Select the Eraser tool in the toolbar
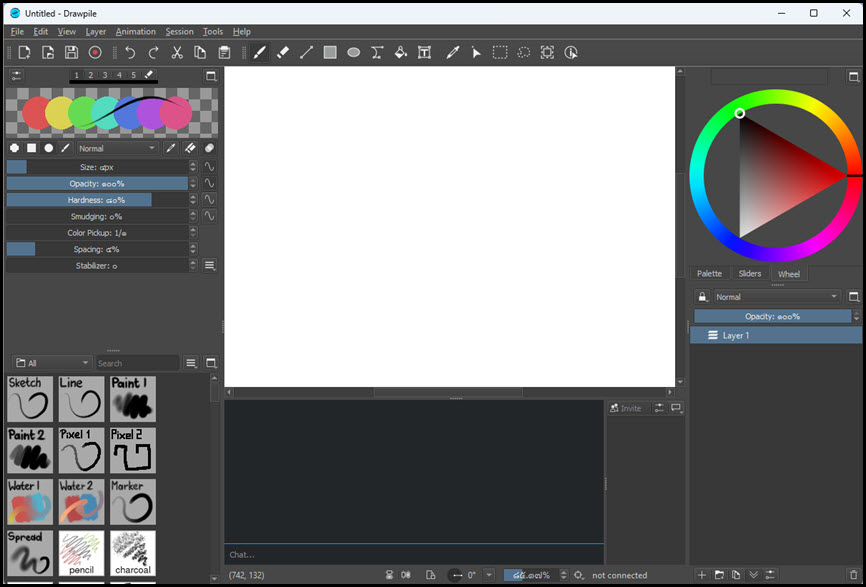Screen dimensions: 866x587 tap(283, 52)
